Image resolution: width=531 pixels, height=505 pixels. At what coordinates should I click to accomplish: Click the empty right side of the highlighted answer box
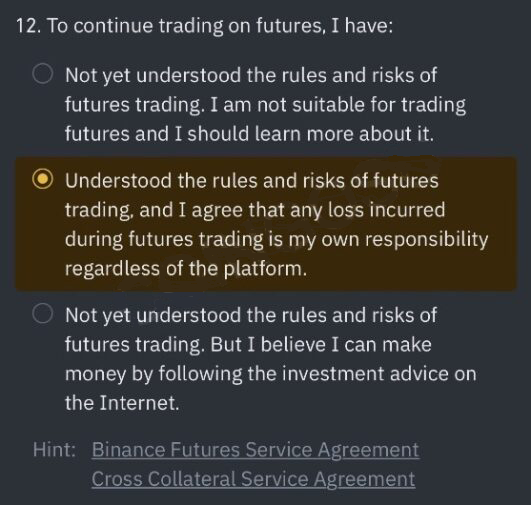503,224
